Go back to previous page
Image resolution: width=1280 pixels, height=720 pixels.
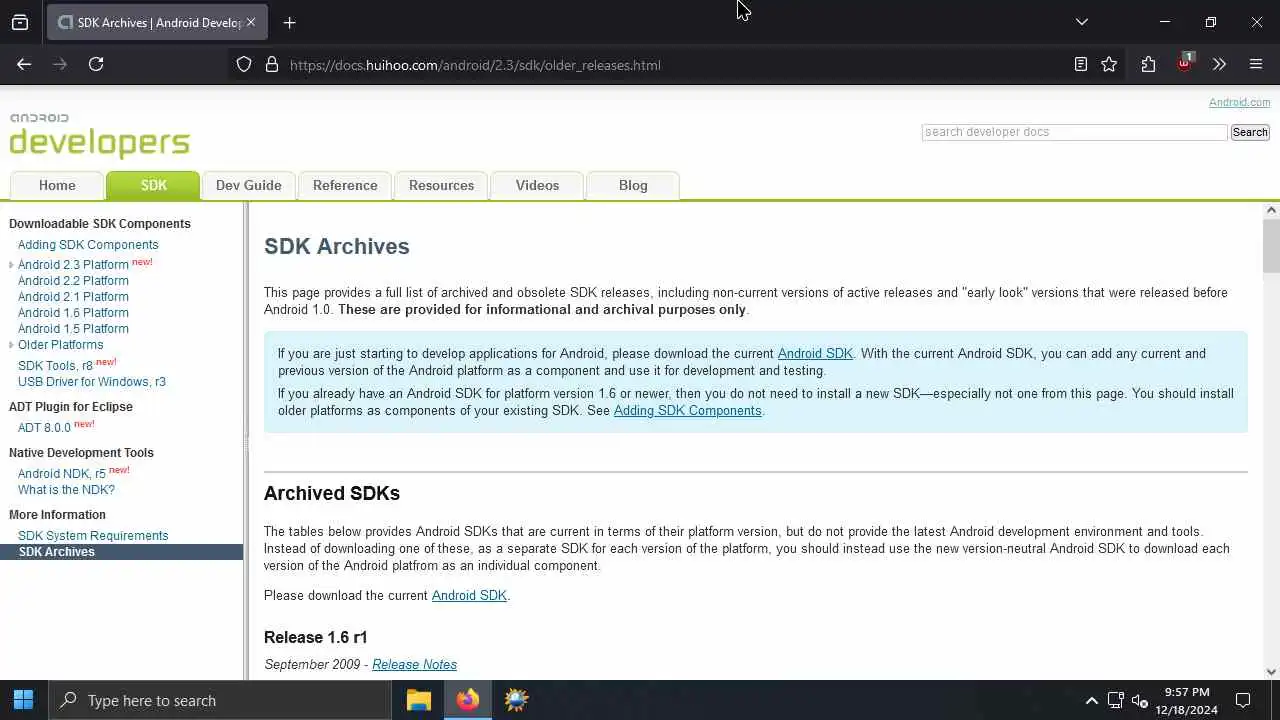[24, 64]
